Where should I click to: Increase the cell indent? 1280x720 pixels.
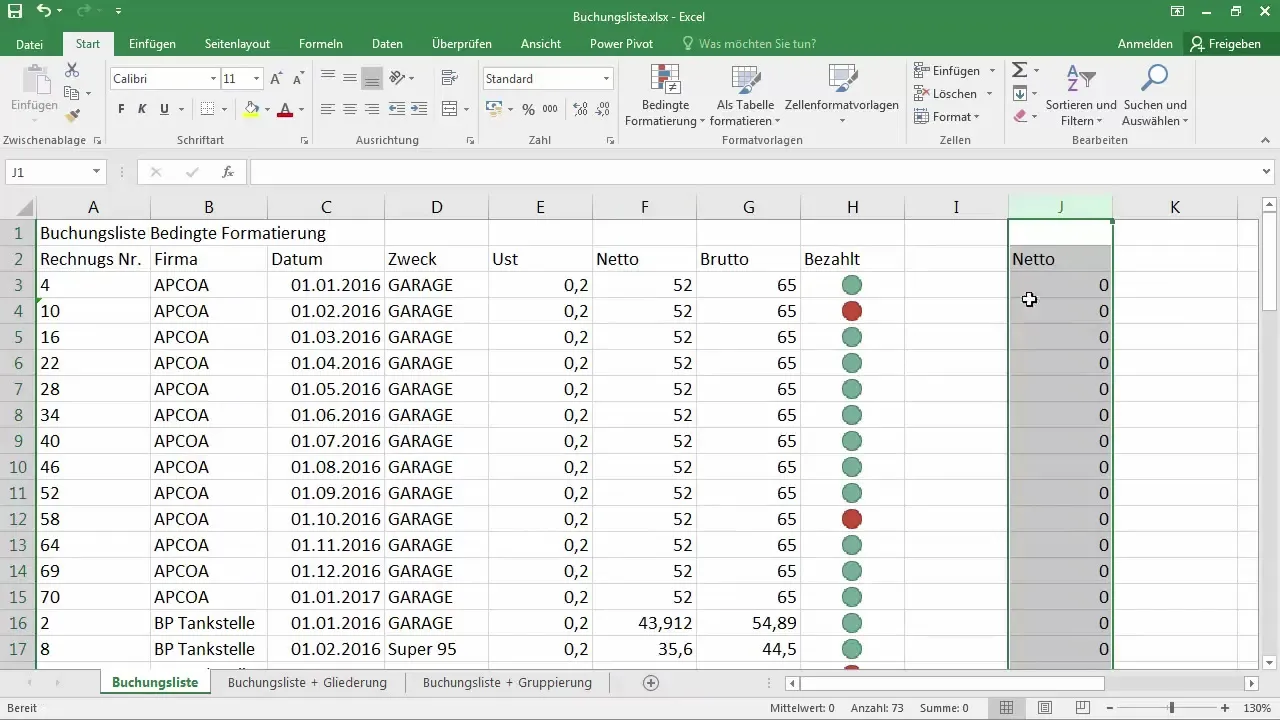pos(420,109)
